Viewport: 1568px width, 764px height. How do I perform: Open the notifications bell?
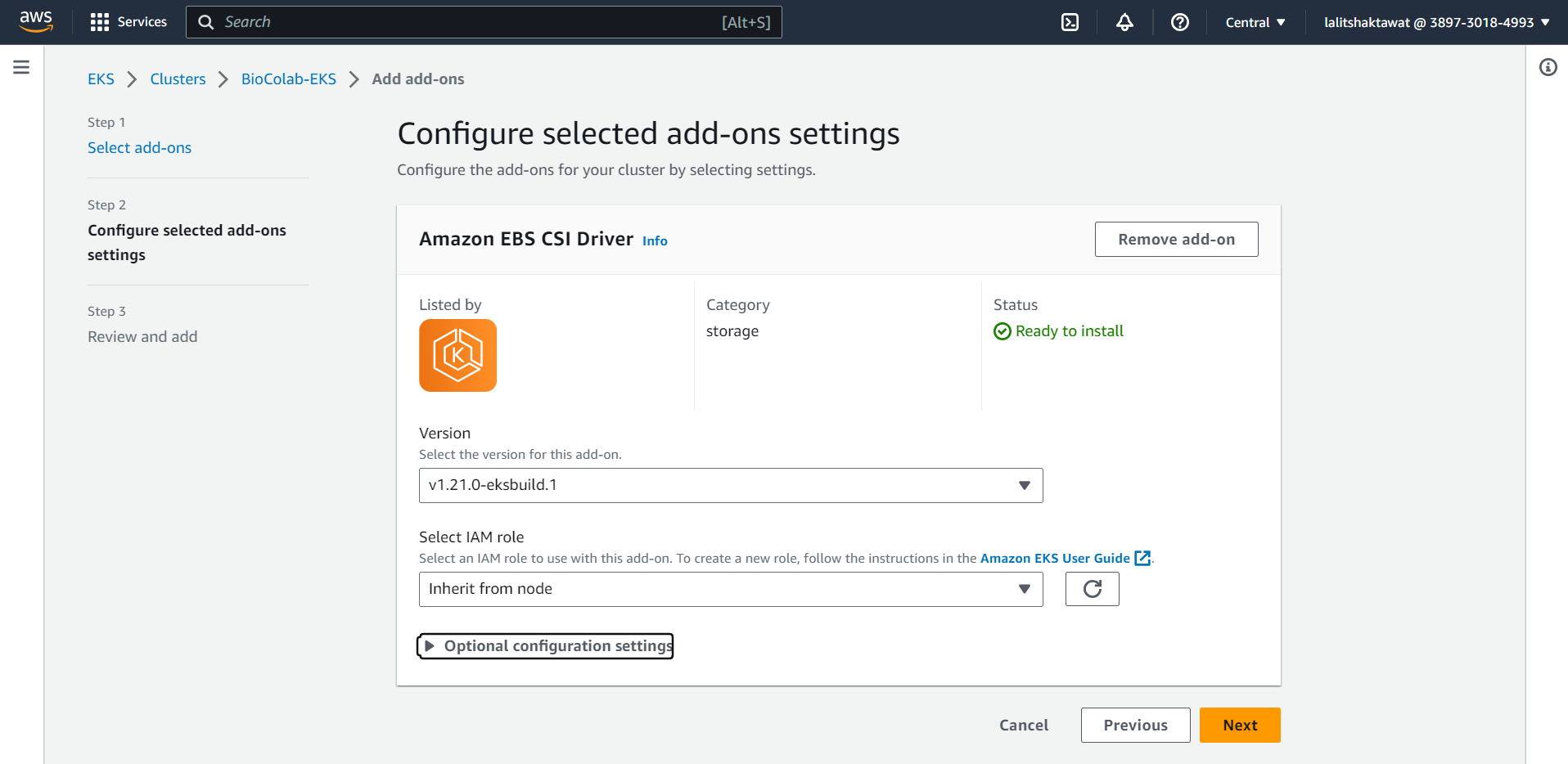1124,22
